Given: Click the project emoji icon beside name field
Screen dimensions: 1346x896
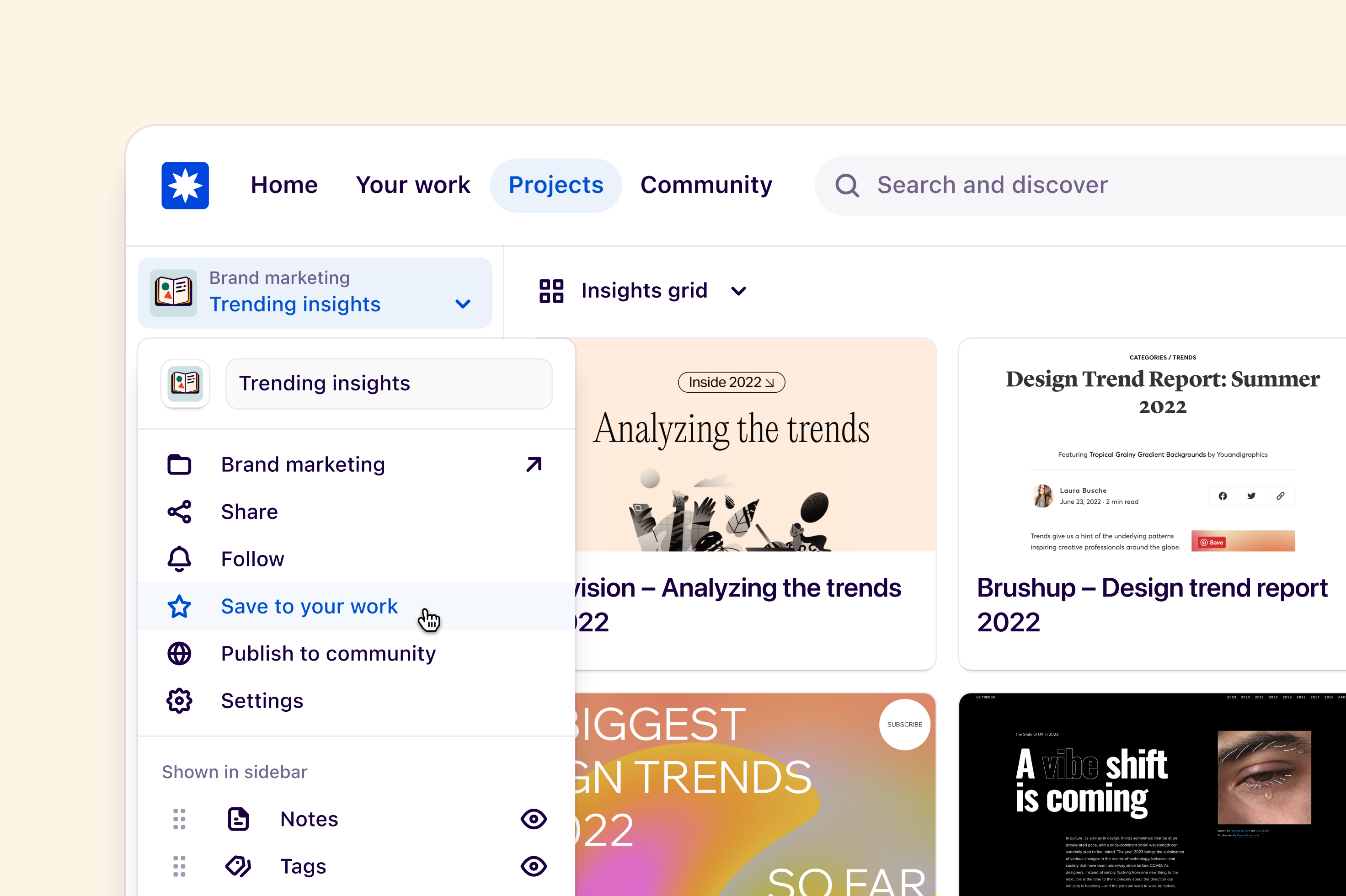Looking at the screenshot, I should click(x=185, y=383).
